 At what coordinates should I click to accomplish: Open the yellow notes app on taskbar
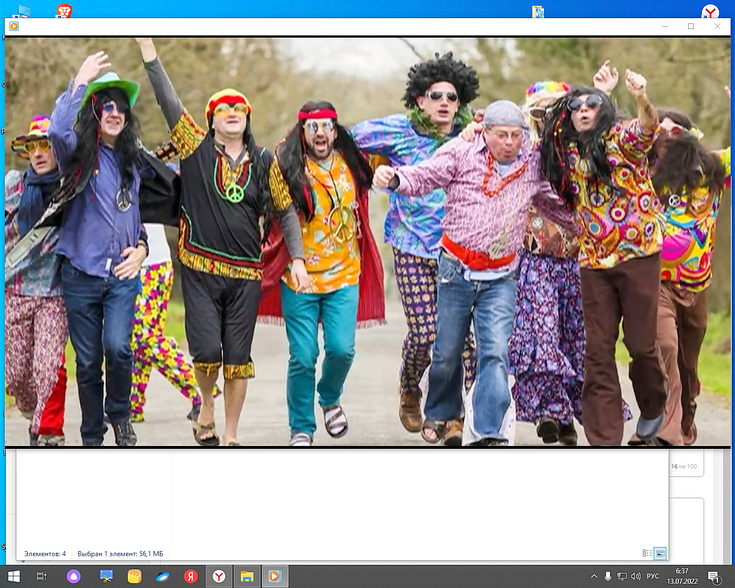[x=135, y=576]
